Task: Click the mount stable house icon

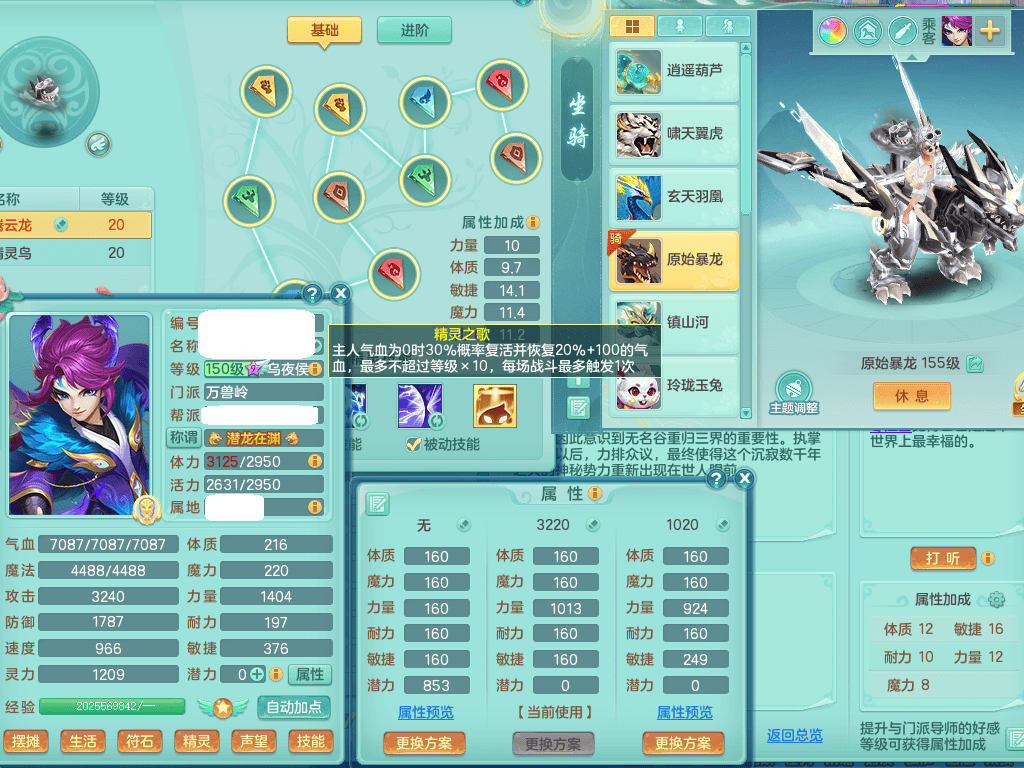Action: click(867, 31)
